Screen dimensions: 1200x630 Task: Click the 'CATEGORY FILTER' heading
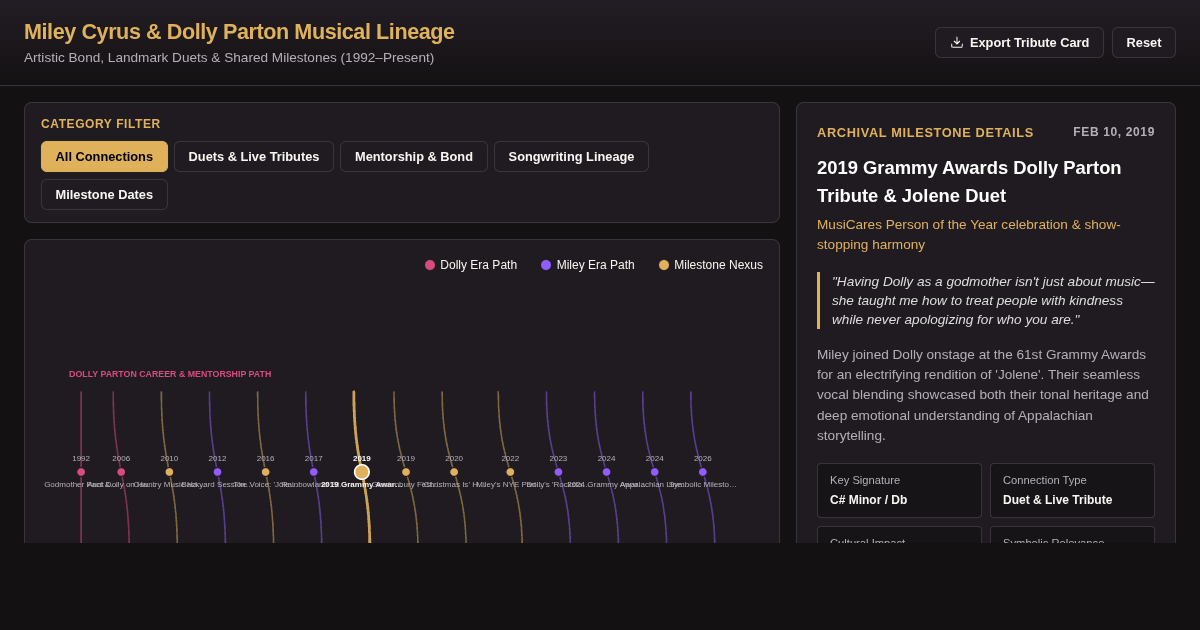click(101, 124)
